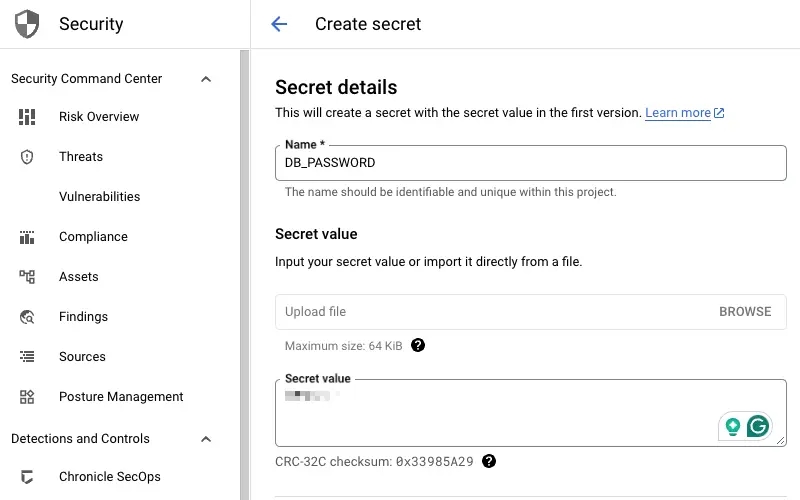Click the Sources list icon

coord(27,357)
